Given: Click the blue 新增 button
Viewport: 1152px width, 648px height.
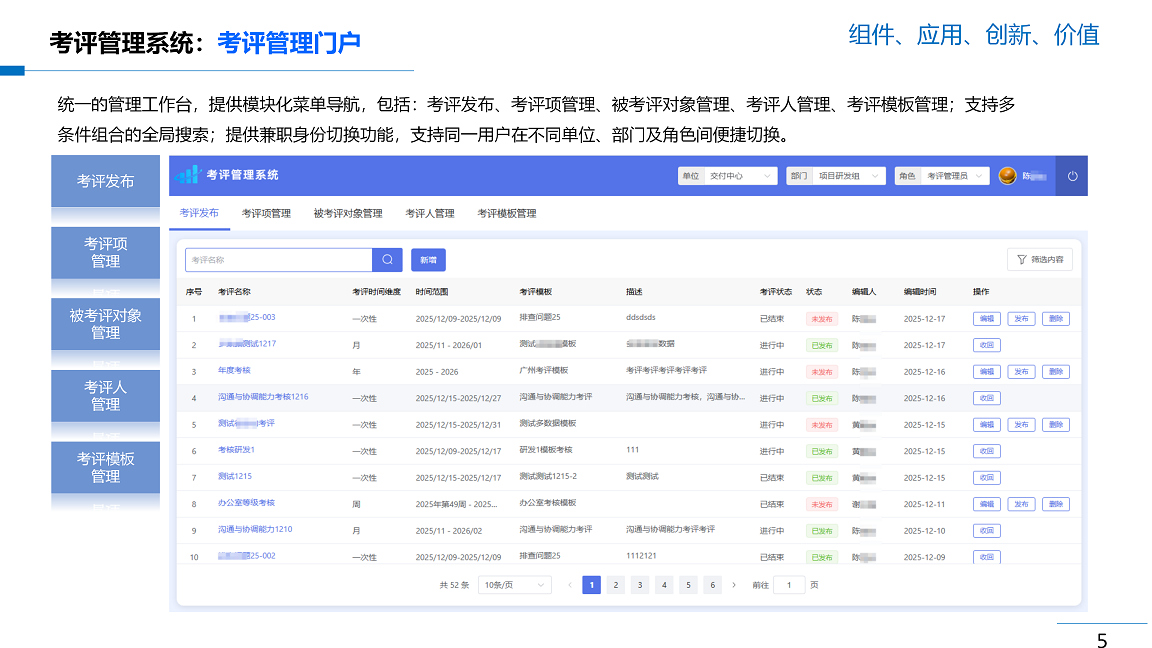Looking at the screenshot, I should [x=428, y=260].
